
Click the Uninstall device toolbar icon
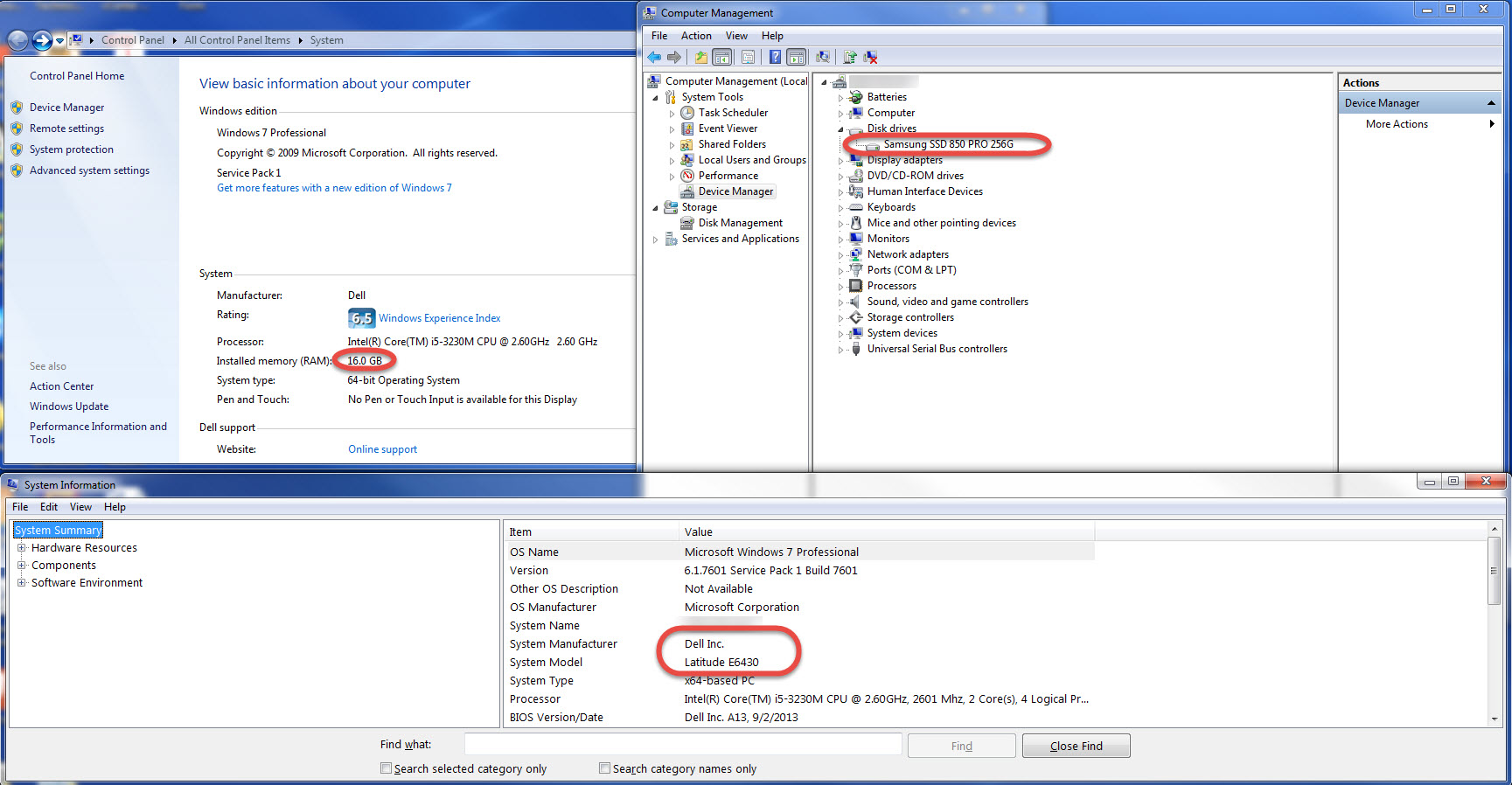coord(871,58)
